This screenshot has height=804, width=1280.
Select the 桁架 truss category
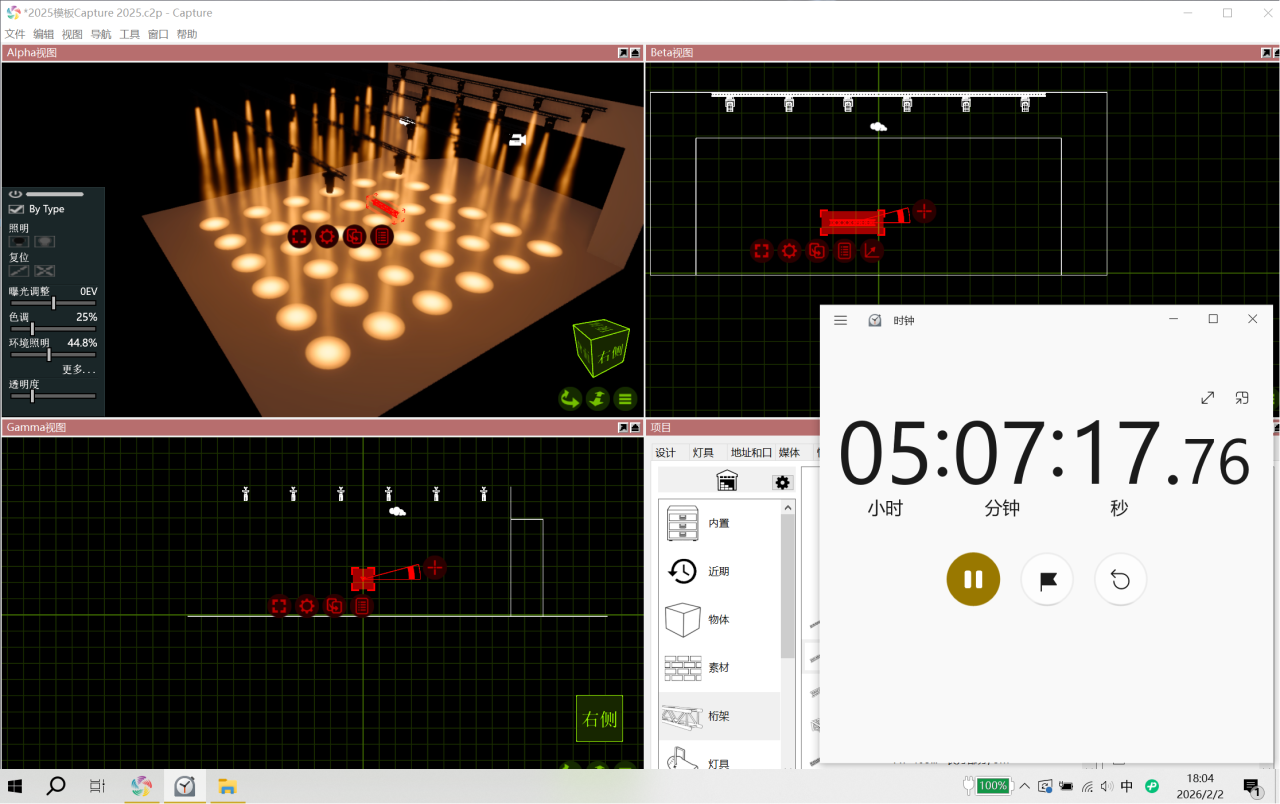point(718,716)
